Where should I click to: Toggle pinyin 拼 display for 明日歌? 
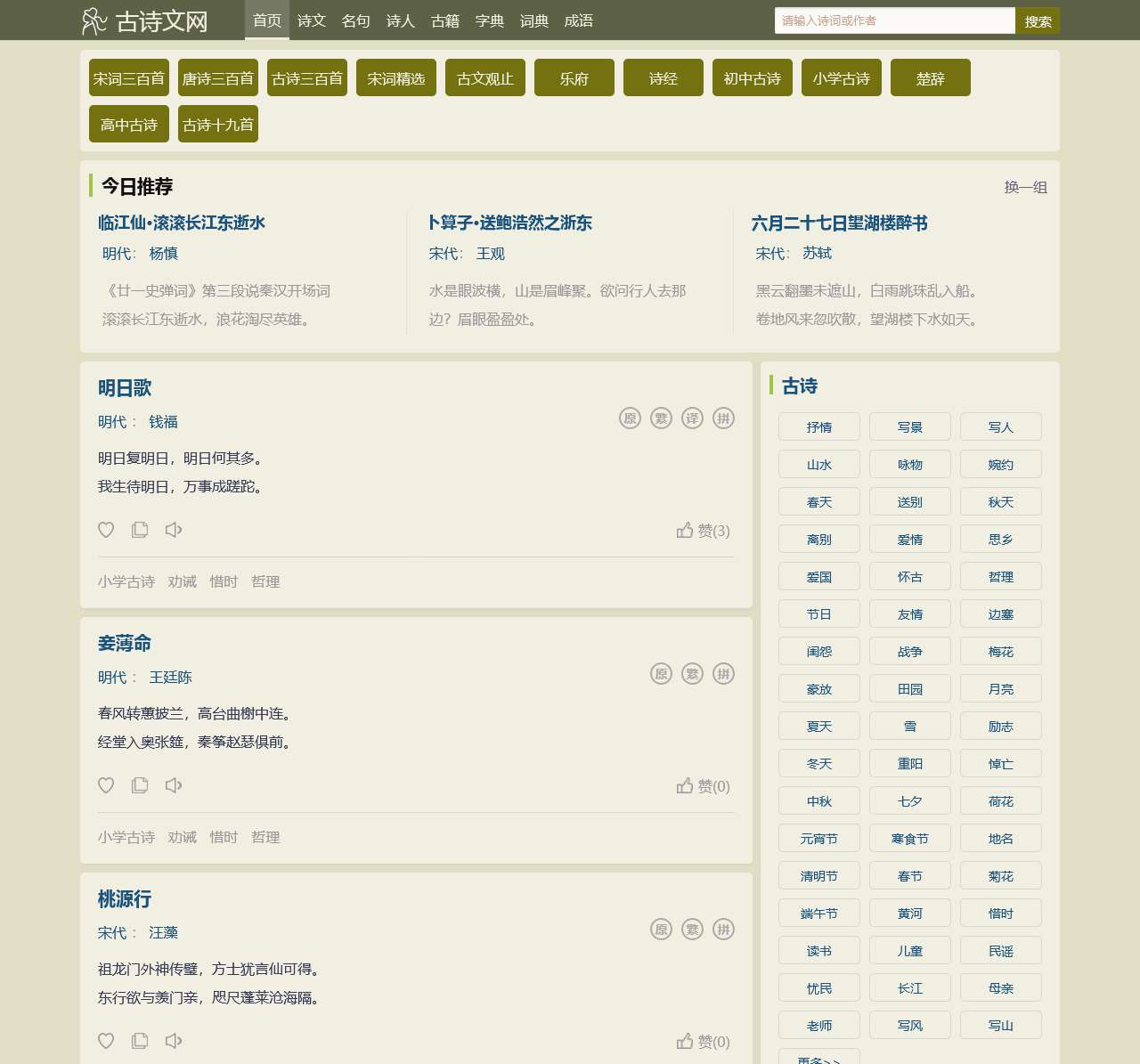pos(724,418)
